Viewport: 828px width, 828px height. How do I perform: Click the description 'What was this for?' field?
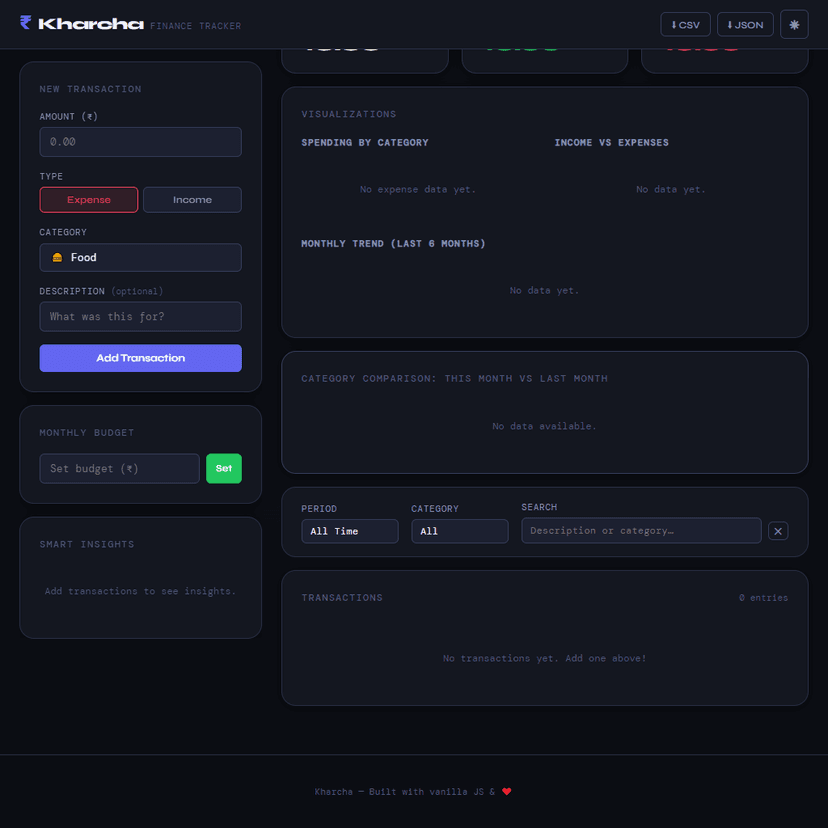[x=140, y=317]
